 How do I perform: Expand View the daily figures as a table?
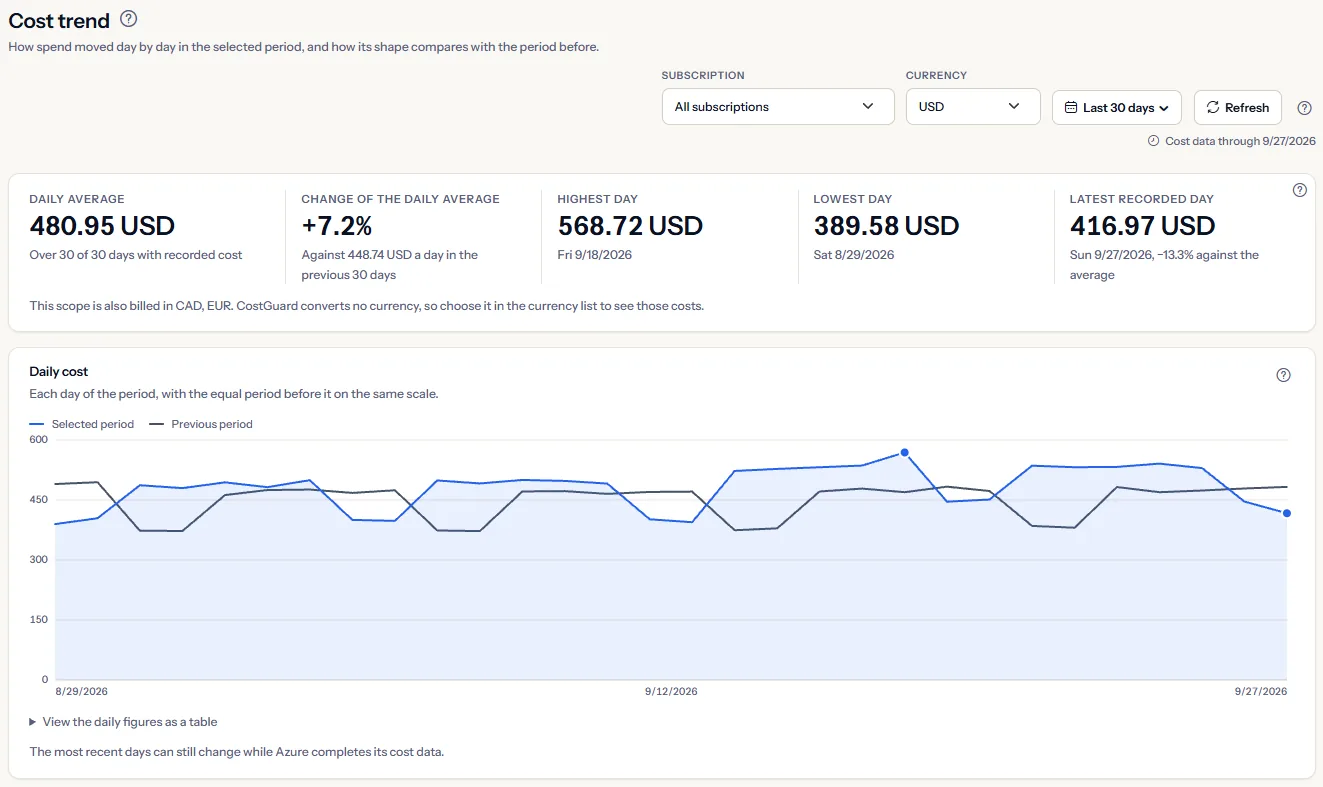tap(123, 721)
